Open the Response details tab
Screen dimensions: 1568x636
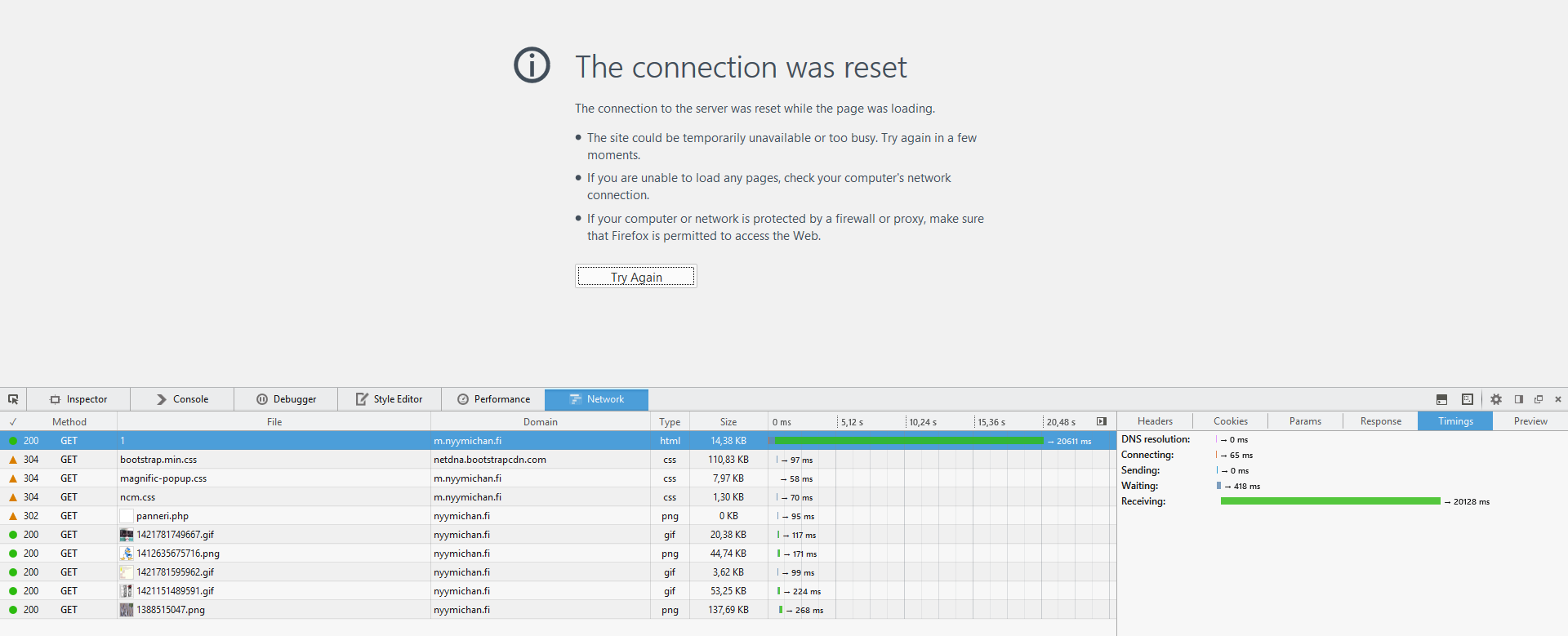1380,421
